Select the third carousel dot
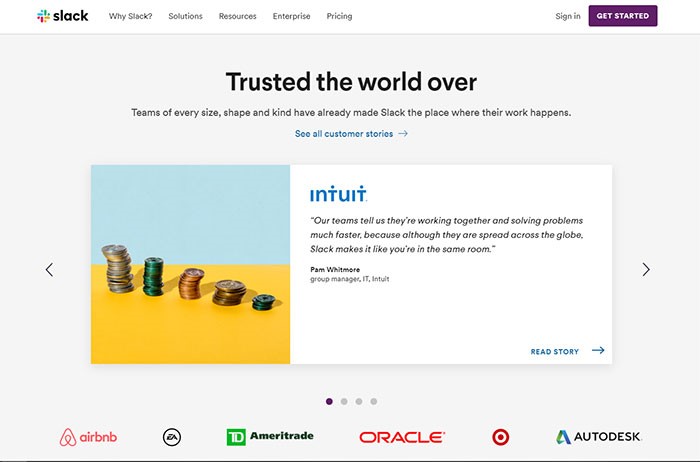Image resolution: width=700 pixels, height=462 pixels. (x=359, y=401)
